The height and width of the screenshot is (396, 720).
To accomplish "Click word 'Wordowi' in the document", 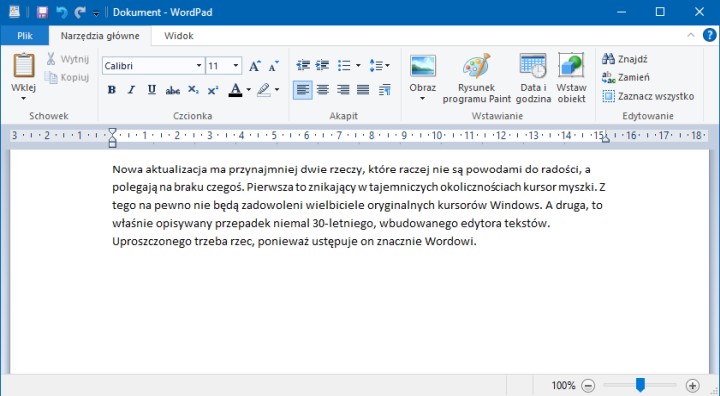I will pos(450,242).
